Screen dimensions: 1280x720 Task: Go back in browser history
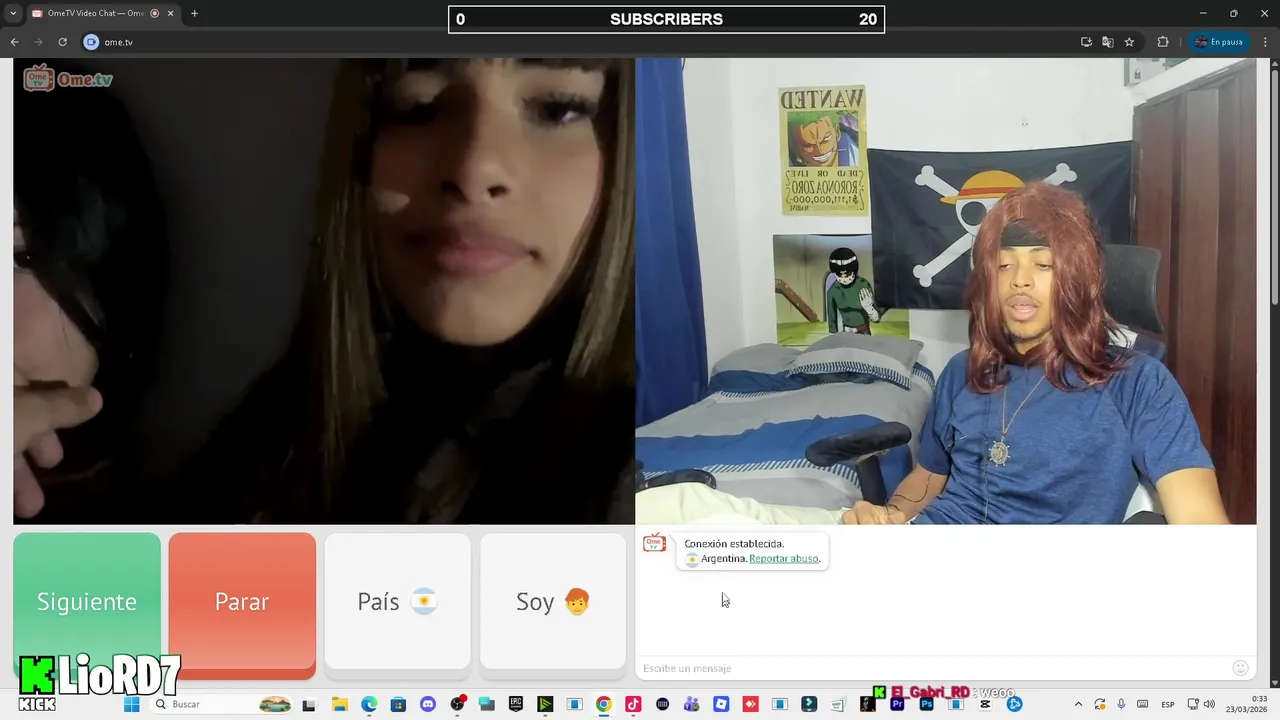tap(14, 42)
